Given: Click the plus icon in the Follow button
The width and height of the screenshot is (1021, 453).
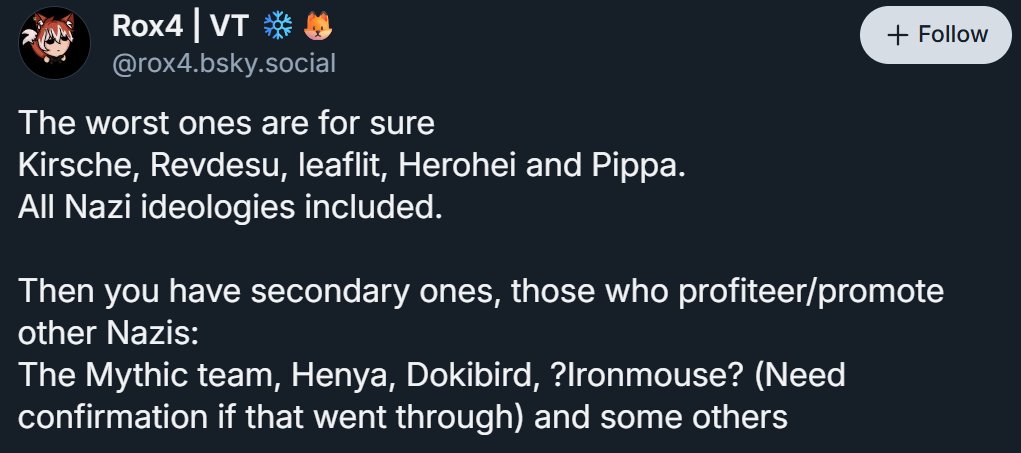Looking at the screenshot, I should click(897, 35).
